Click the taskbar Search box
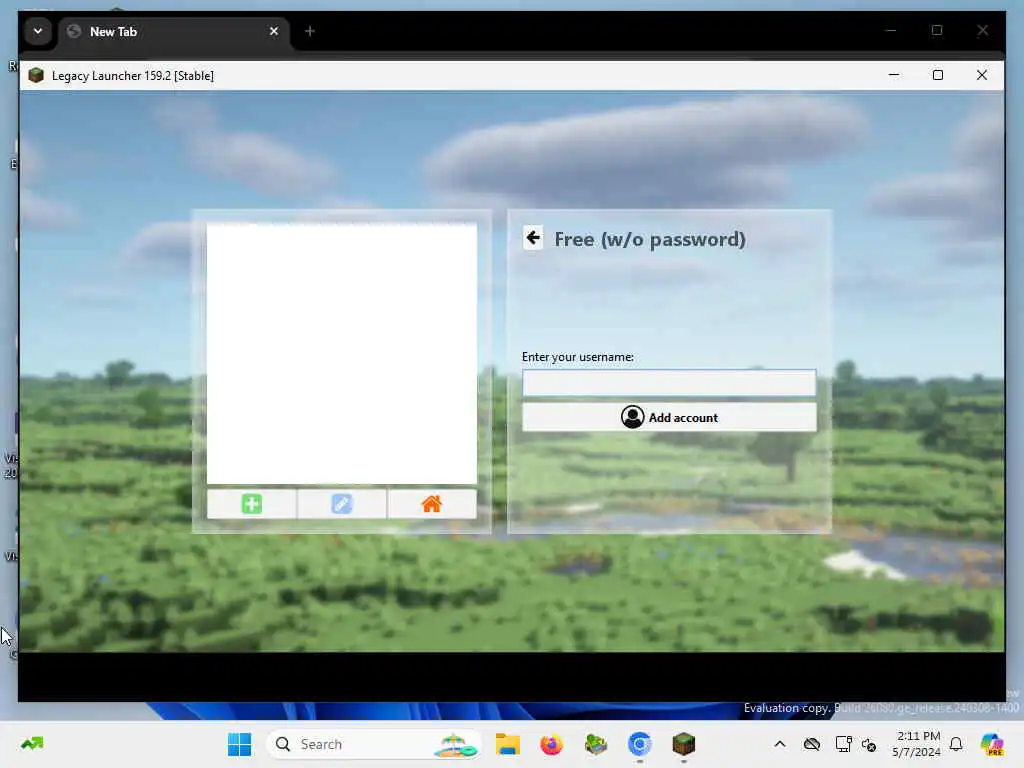 [x=374, y=744]
